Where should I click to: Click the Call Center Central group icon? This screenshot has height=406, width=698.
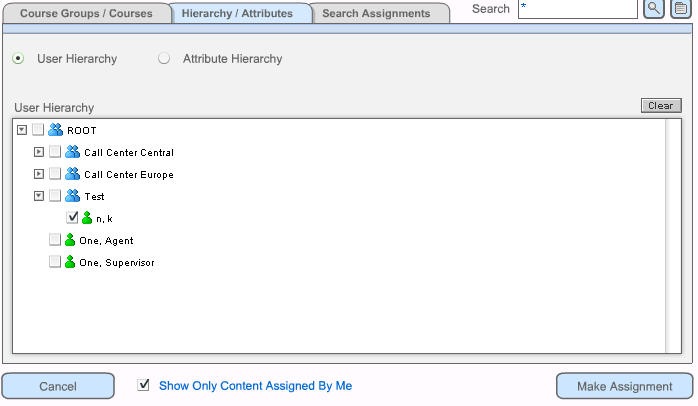click(x=72, y=152)
